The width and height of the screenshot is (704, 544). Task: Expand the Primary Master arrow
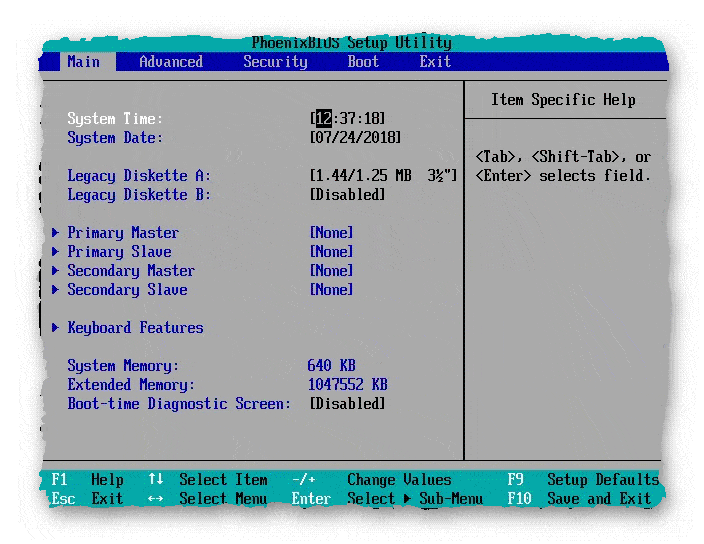click(55, 233)
